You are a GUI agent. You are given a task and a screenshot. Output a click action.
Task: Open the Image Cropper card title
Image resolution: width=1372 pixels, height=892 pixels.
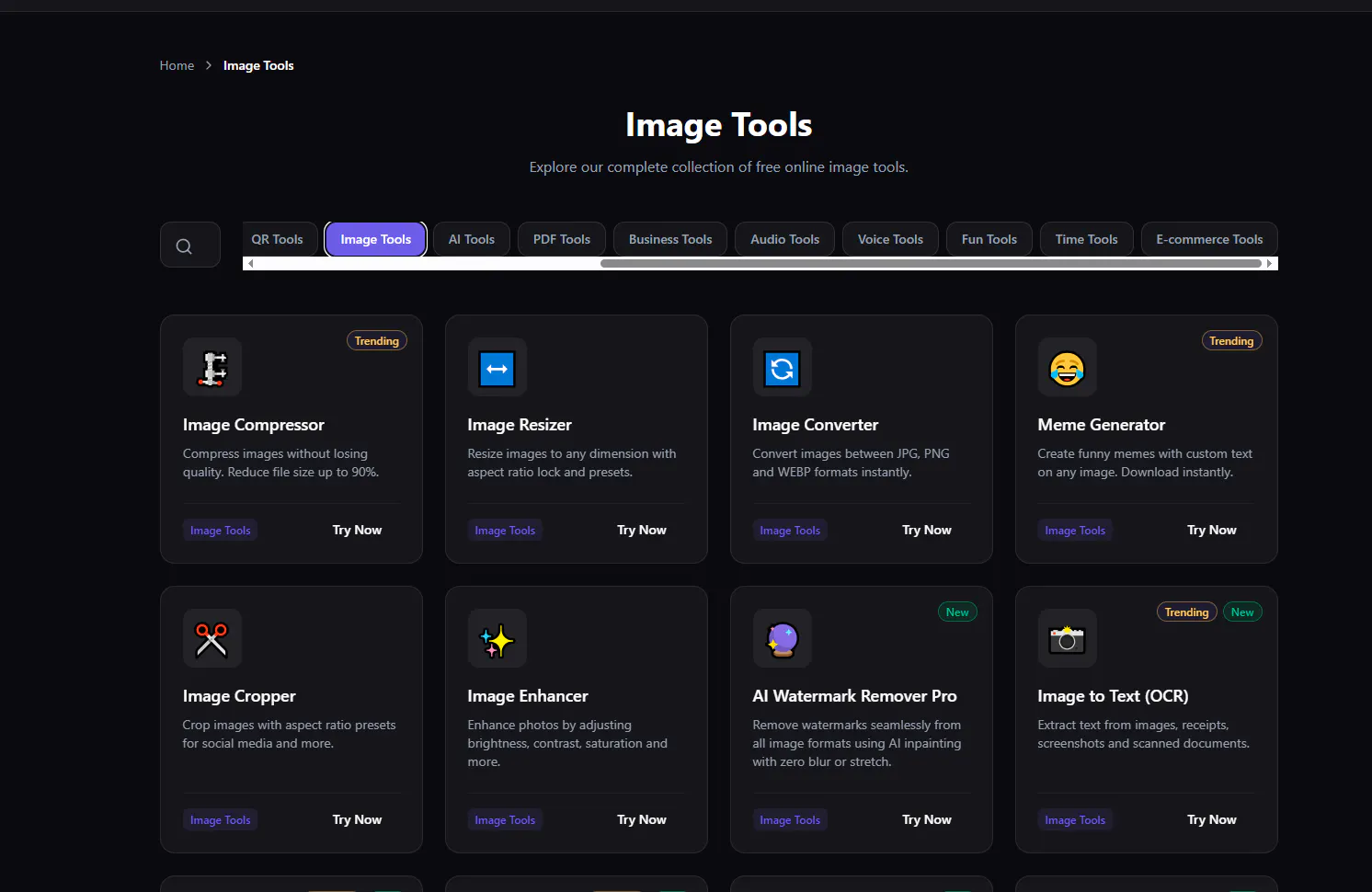coord(239,696)
